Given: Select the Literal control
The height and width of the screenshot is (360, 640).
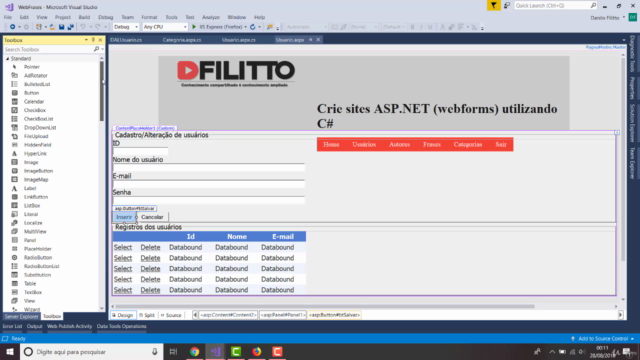Looking at the screenshot, I should click(x=31, y=214).
